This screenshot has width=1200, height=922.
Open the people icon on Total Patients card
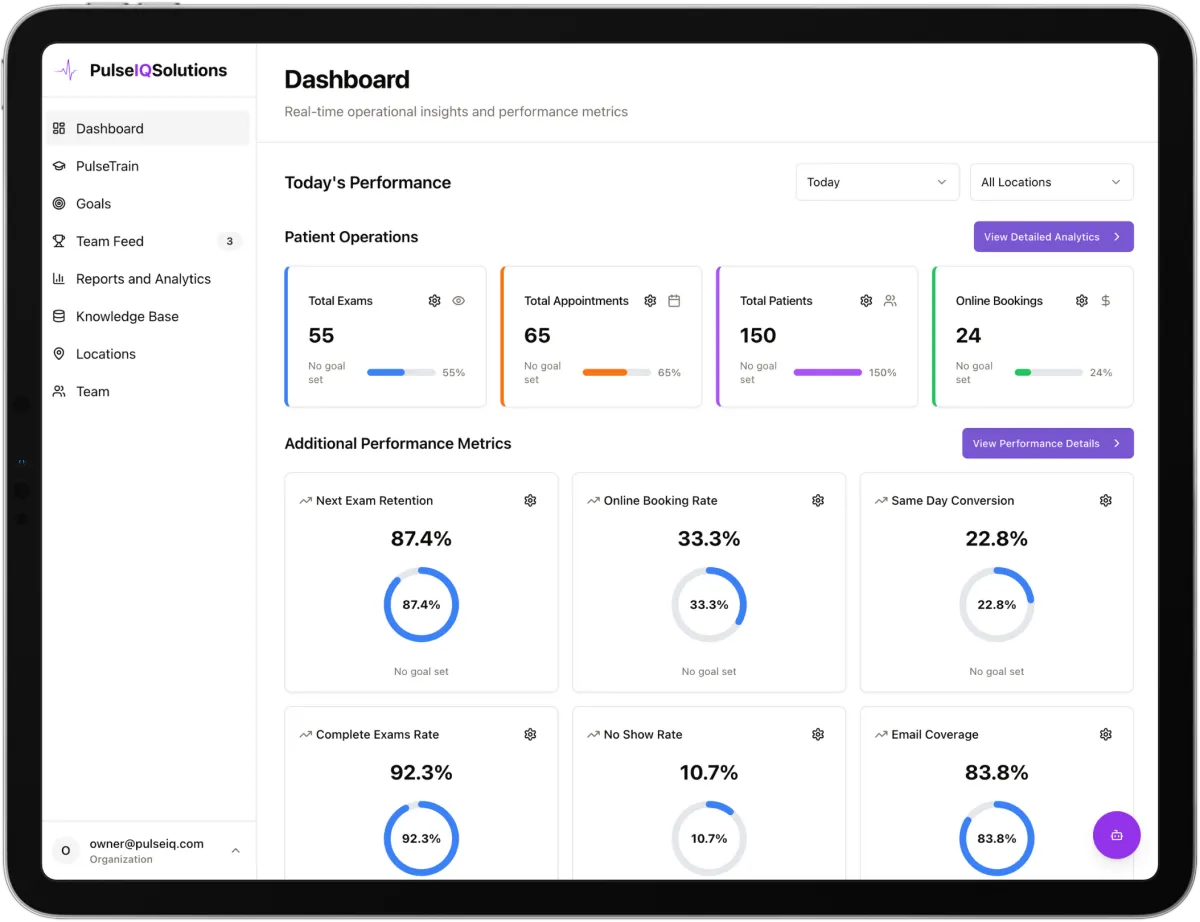pos(890,300)
